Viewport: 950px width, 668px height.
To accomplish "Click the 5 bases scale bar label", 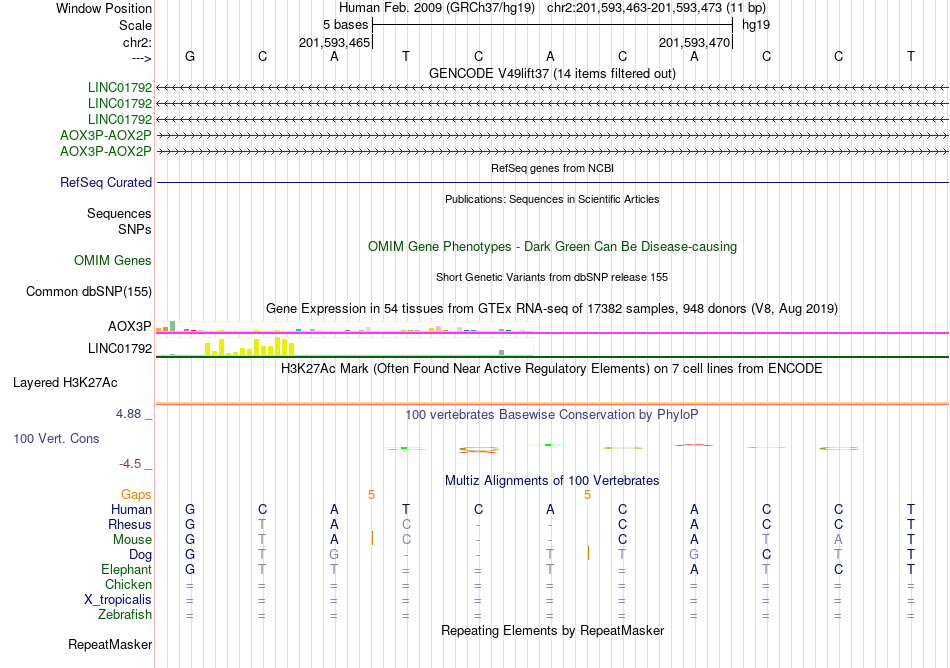I will point(345,25).
